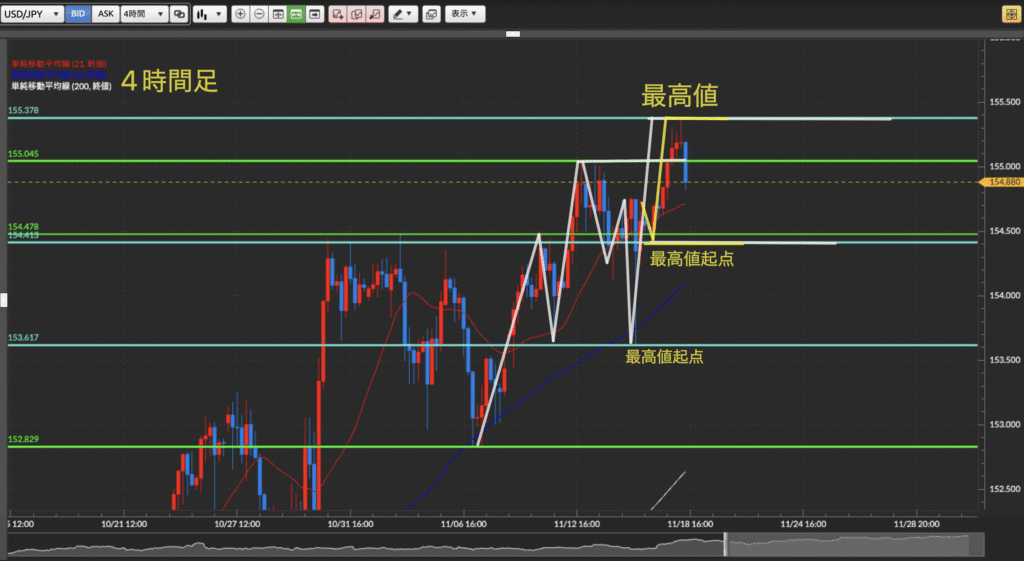Image resolution: width=1024 pixels, height=561 pixels.
Task: Click the third pink order tool icon
Action: click(x=374, y=15)
